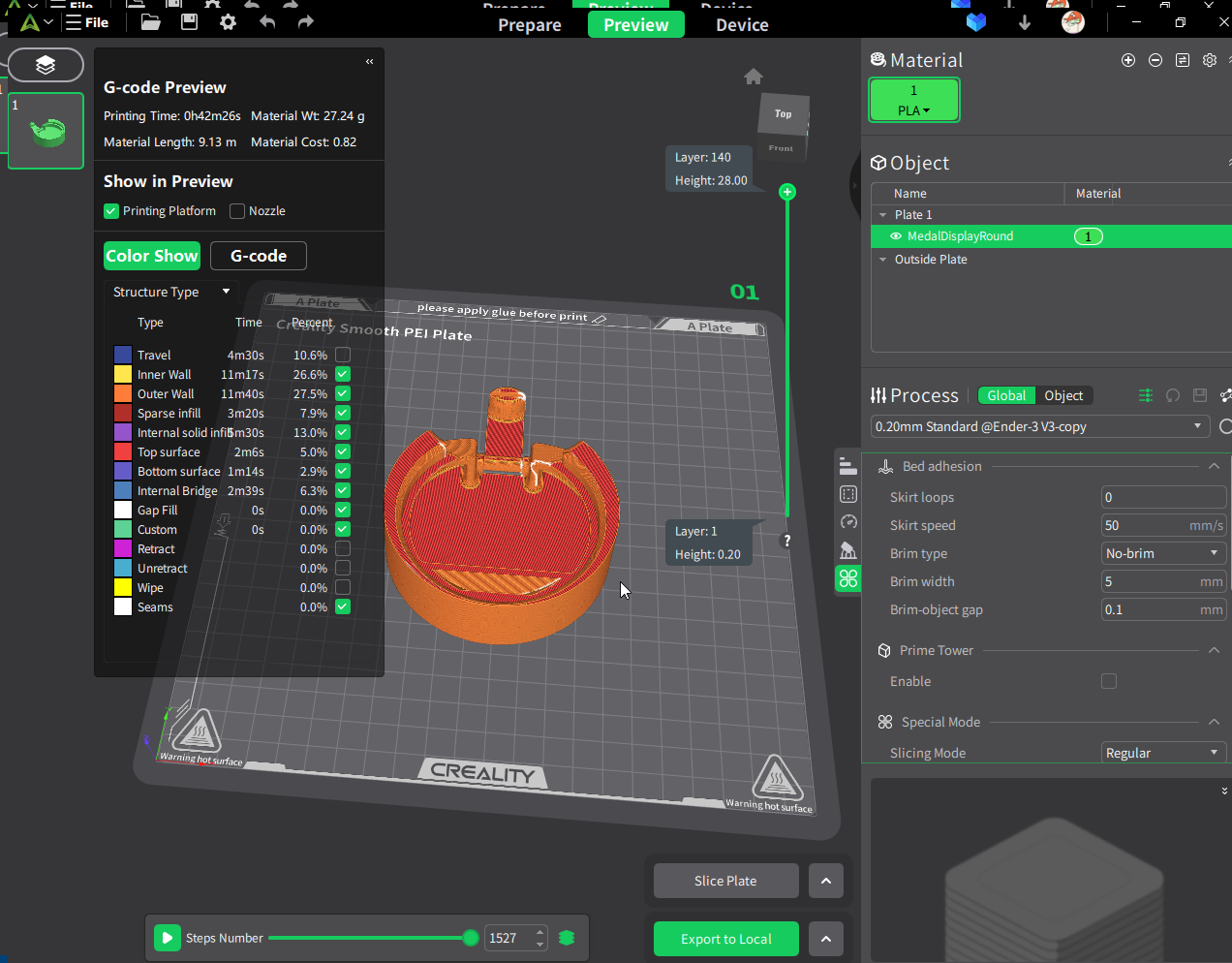Click the home view icon above the cube
The width and height of the screenshot is (1232, 963).
[x=754, y=77]
